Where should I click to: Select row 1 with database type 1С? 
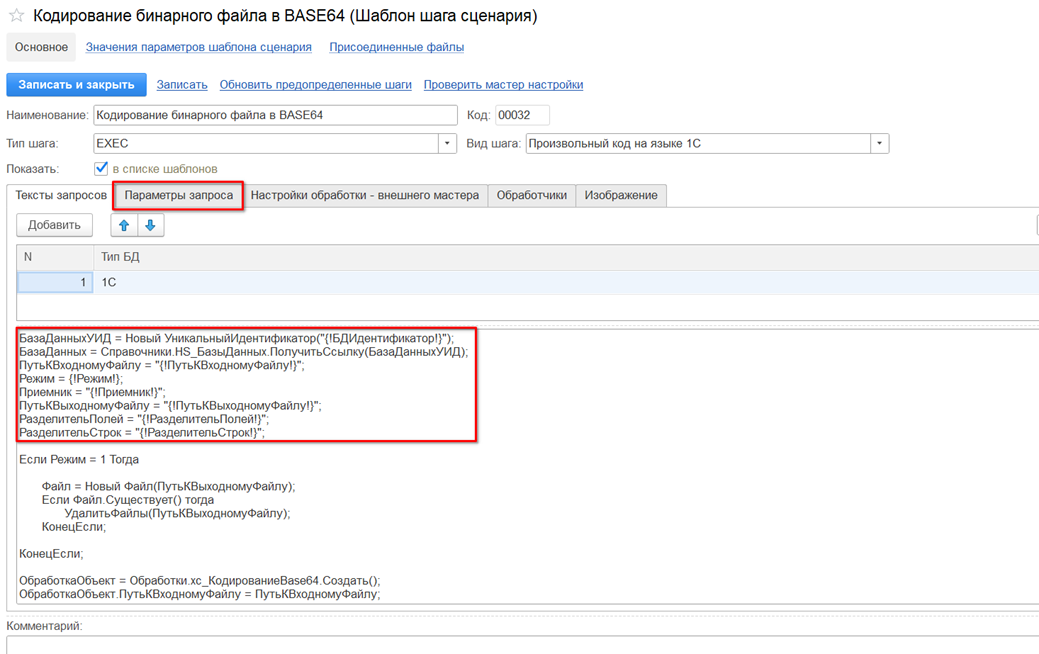[x=527, y=282]
